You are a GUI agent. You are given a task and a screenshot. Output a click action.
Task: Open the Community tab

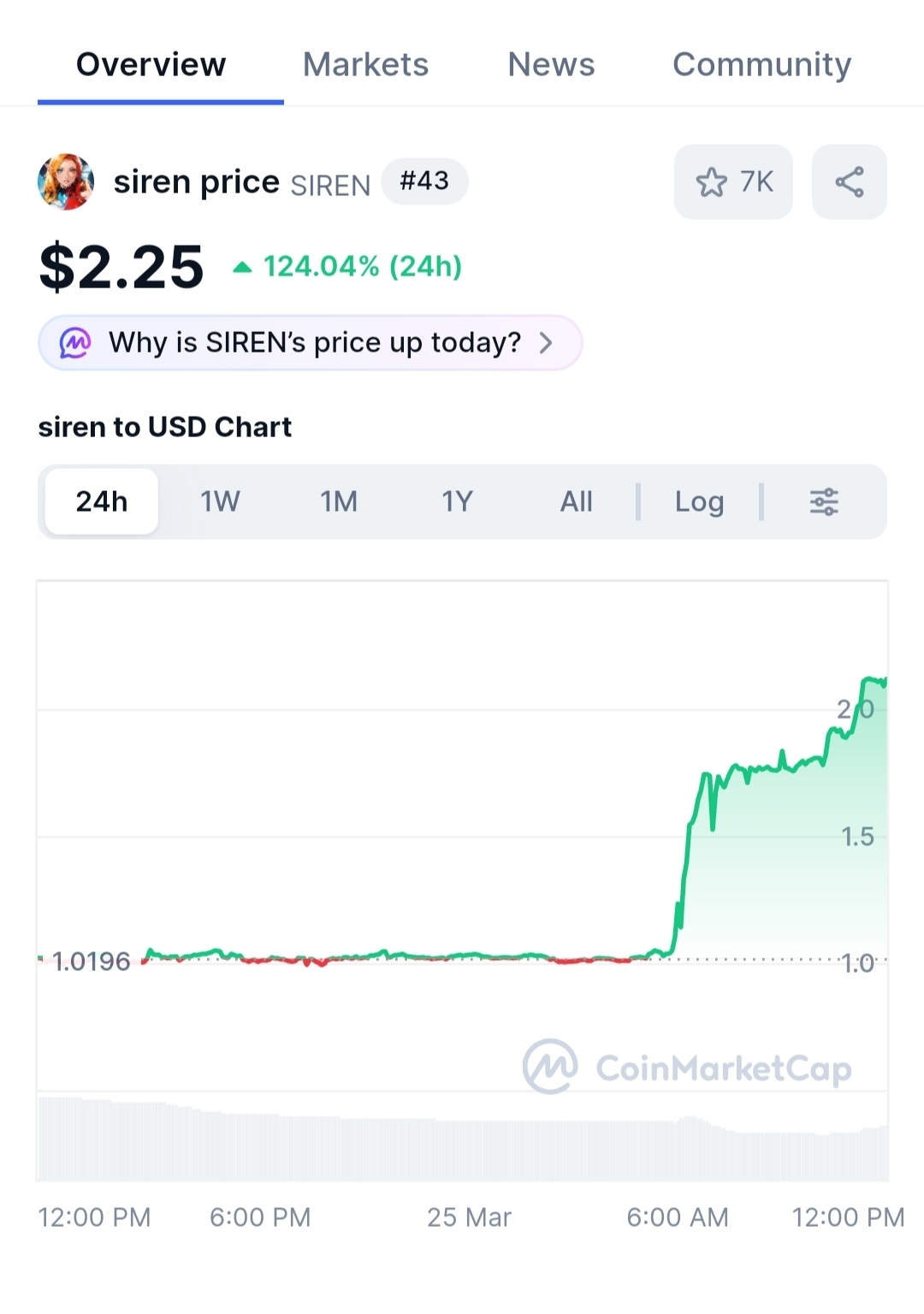[x=761, y=65]
